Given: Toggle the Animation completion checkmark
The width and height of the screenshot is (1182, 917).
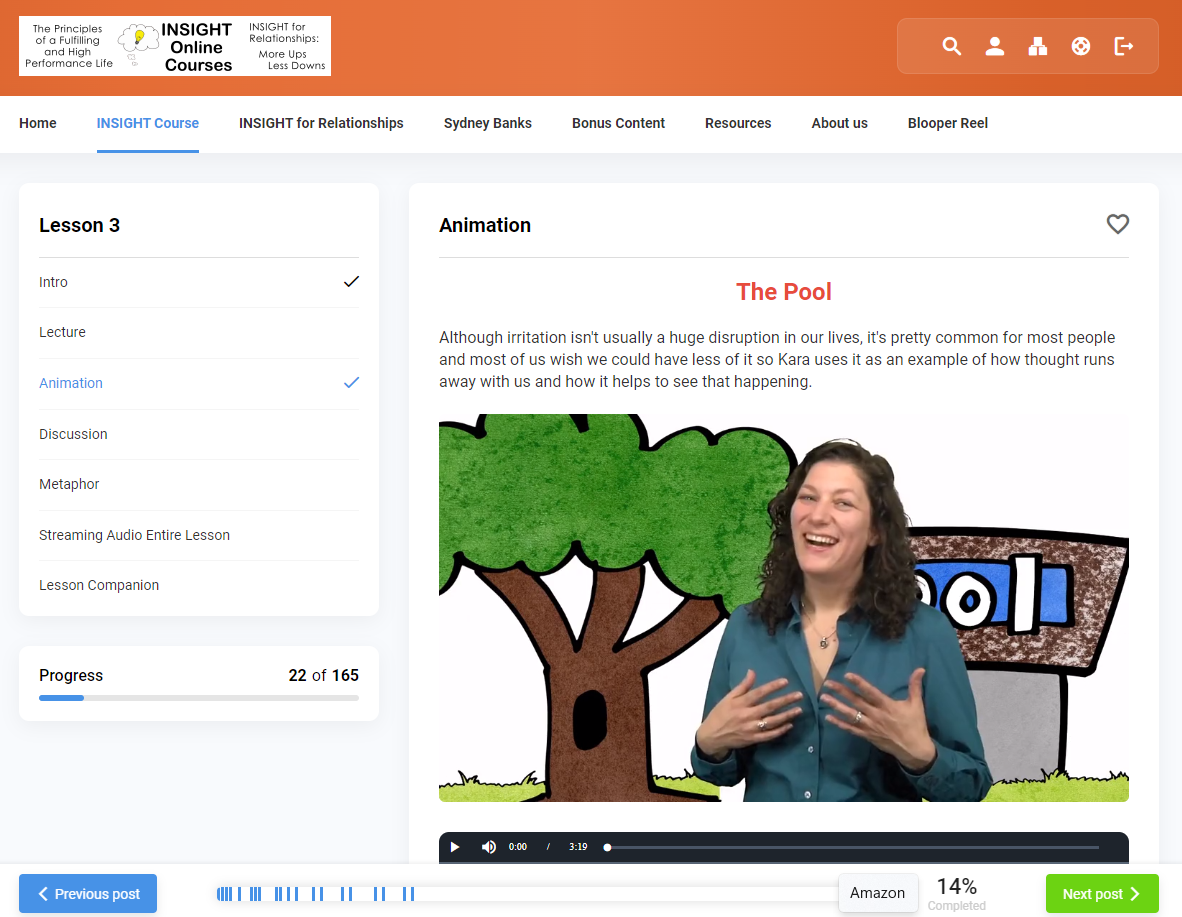Looking at the screenshot, I should point(351,383).
